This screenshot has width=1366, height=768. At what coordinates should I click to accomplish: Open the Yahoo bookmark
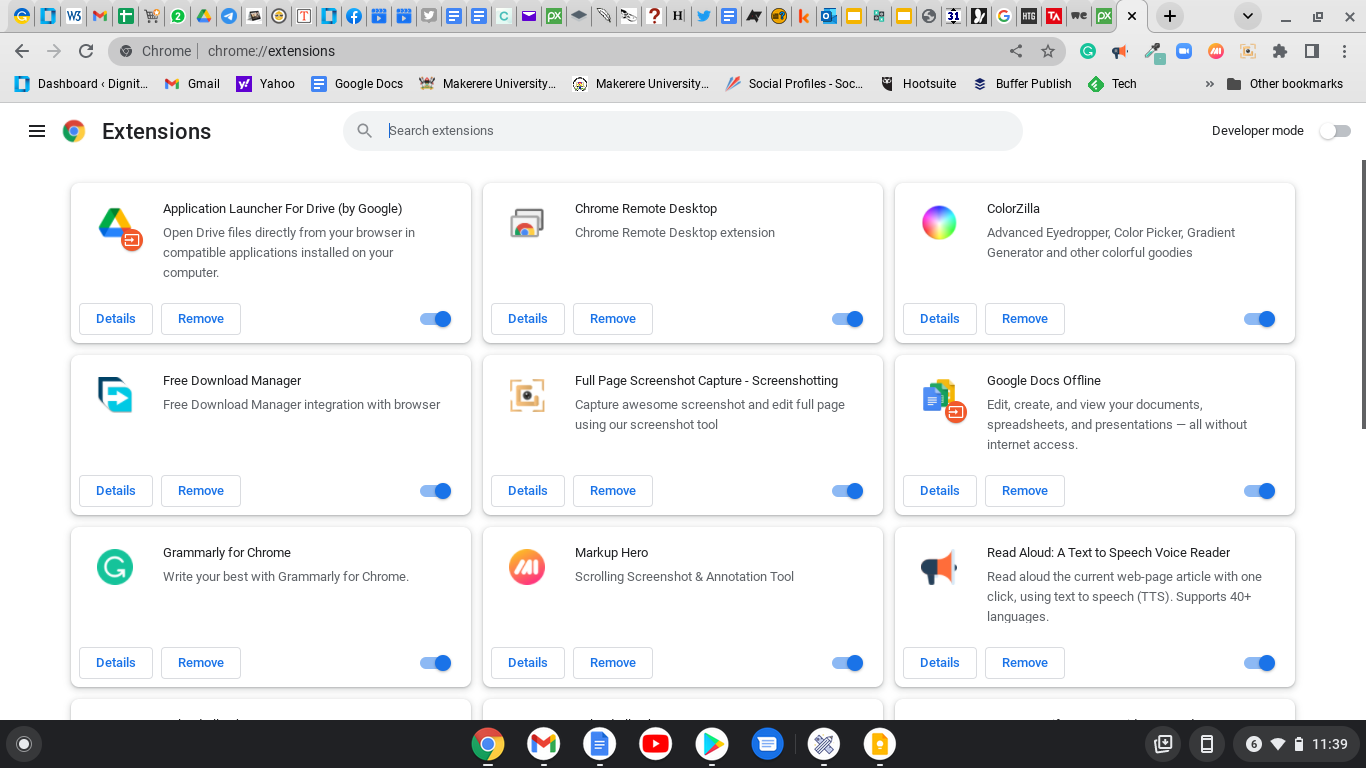[x=265, y=84]
